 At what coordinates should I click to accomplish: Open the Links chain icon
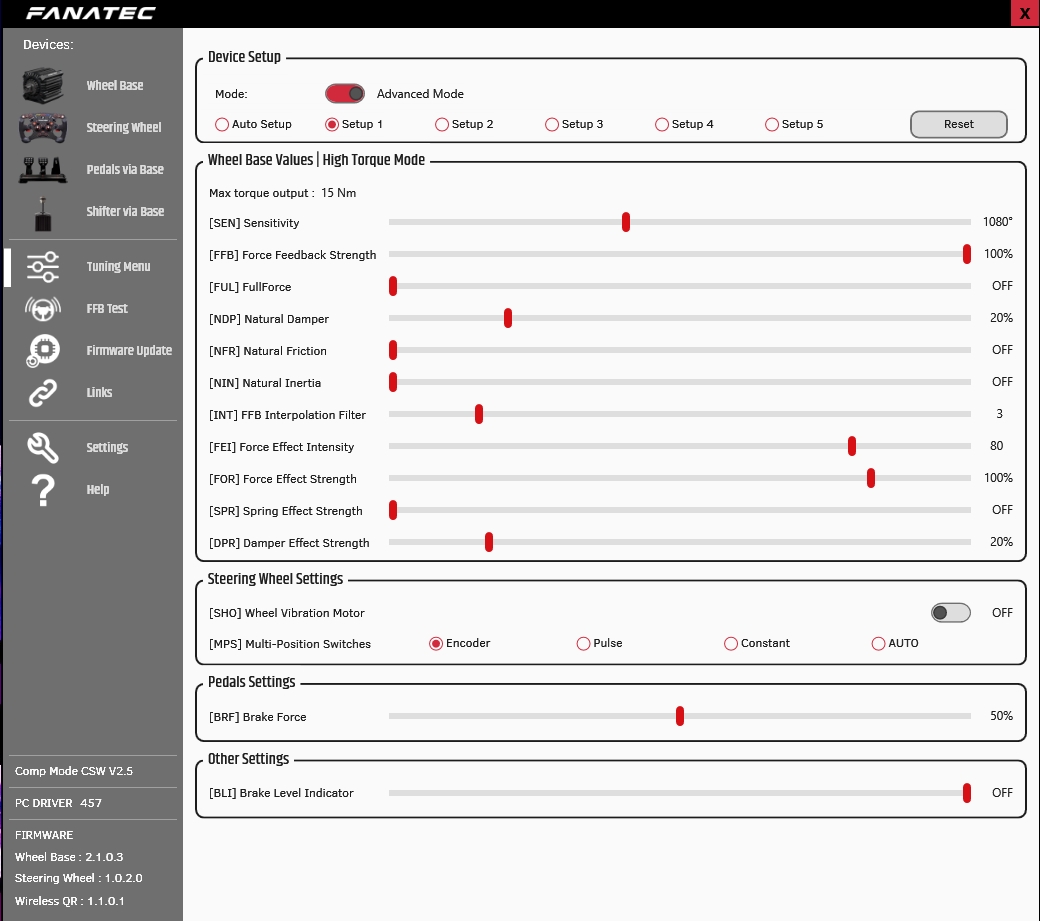pos(43,393)
